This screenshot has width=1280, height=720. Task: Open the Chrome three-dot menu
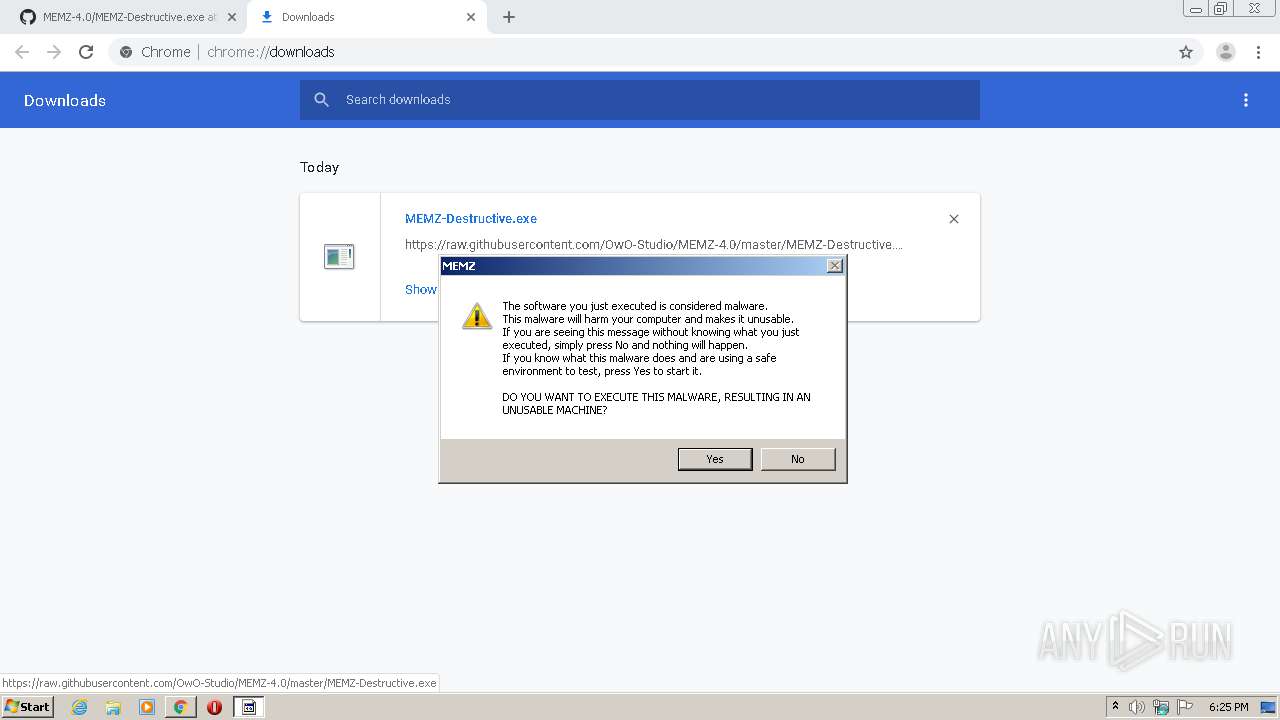tap(1259, 52)
